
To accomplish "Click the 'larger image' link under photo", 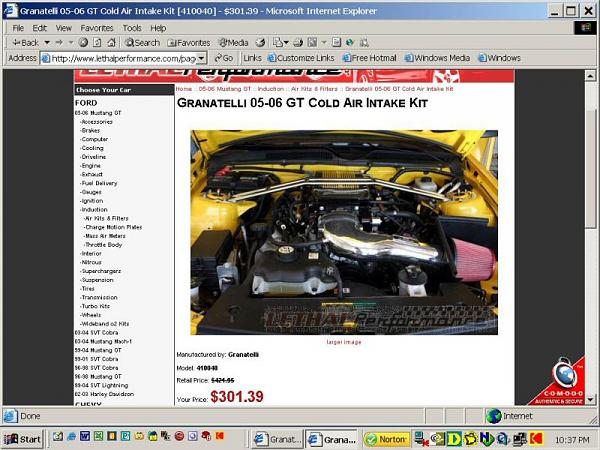I will [x=344, y=342].
